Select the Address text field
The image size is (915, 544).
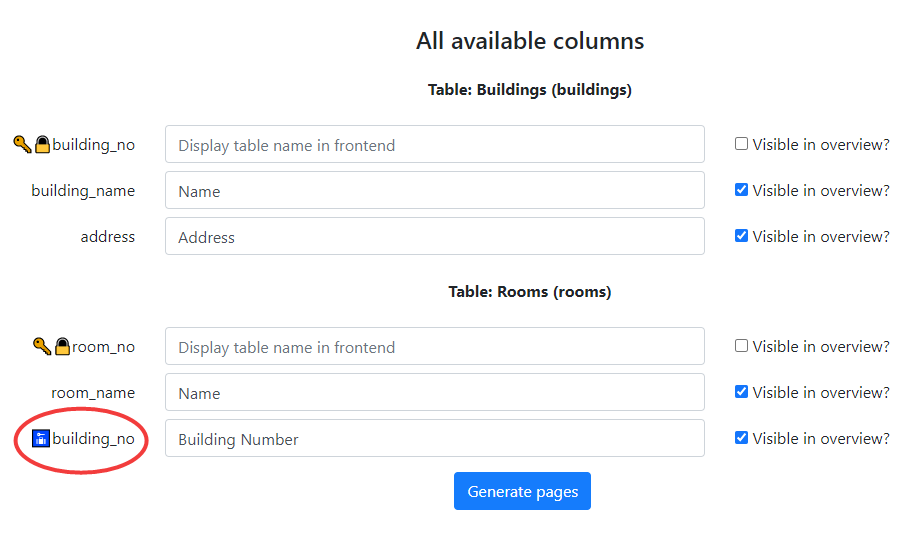pos(434,237)
